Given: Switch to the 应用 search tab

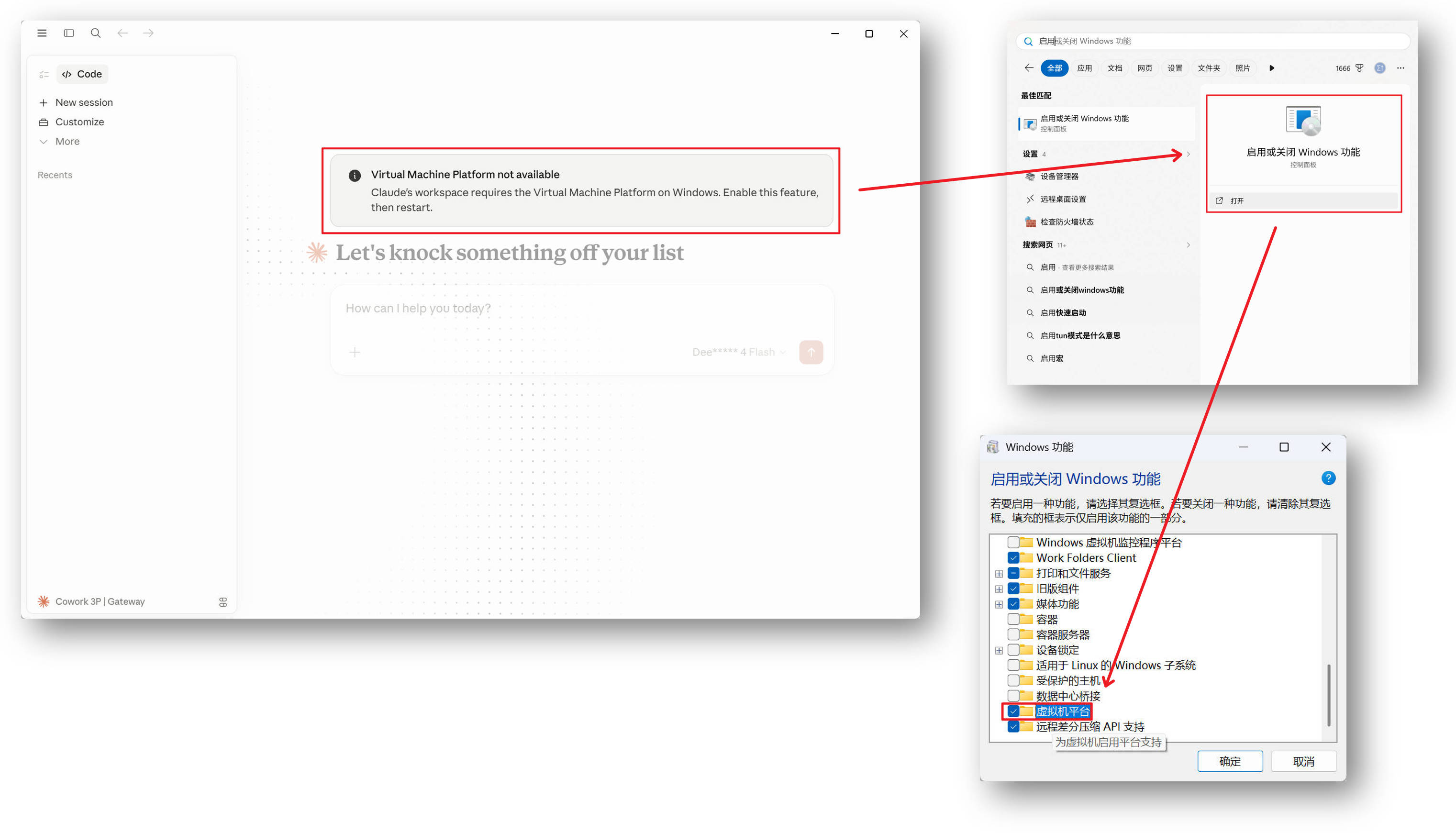Looking at the screenshot, I should coord(1084,68).
